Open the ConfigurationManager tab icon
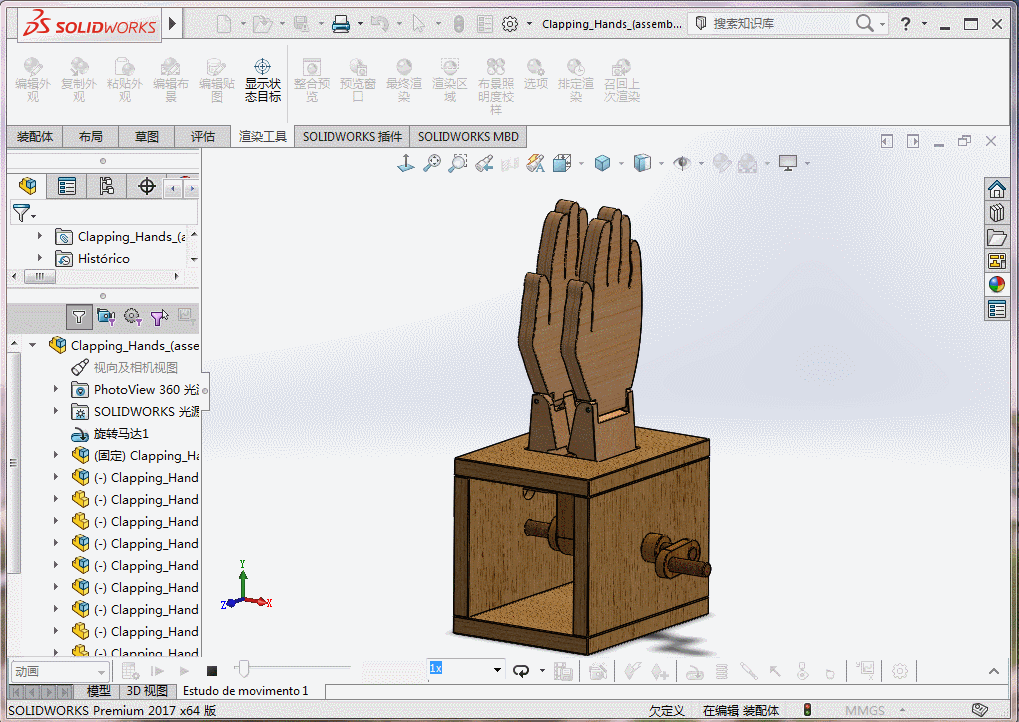The image size is (1019, 722). click(x=106, y=186)
